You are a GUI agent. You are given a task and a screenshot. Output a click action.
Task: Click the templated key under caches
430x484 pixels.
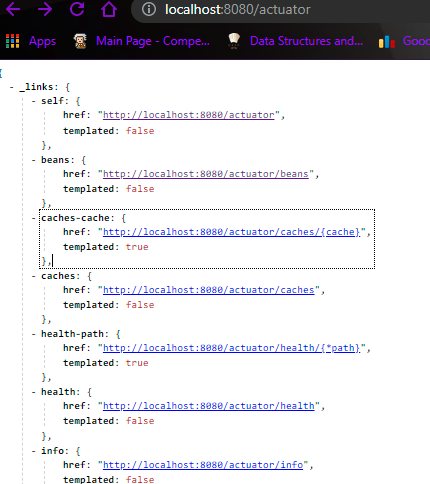(89, 305)
